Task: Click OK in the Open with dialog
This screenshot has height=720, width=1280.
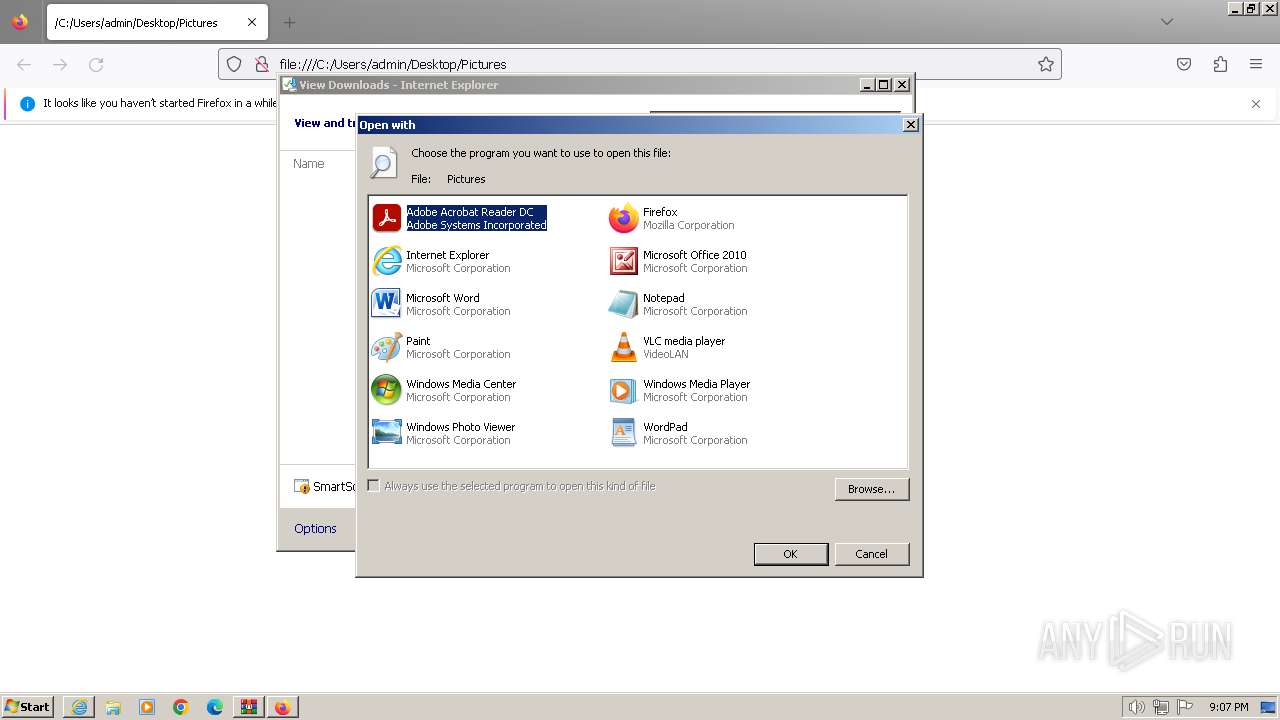Action: 790,554
